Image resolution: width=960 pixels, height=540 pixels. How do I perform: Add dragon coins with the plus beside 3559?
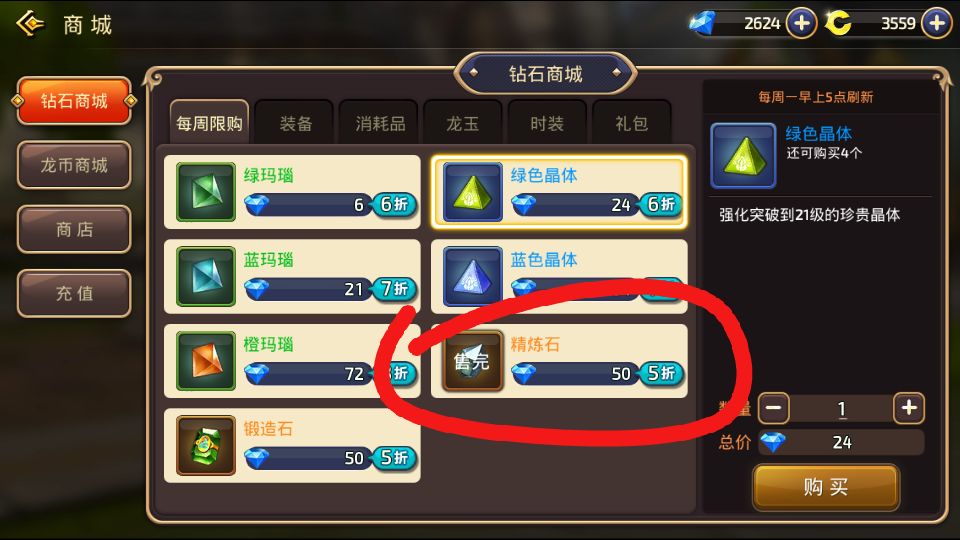pyautogui.click(x=937, y=24)
